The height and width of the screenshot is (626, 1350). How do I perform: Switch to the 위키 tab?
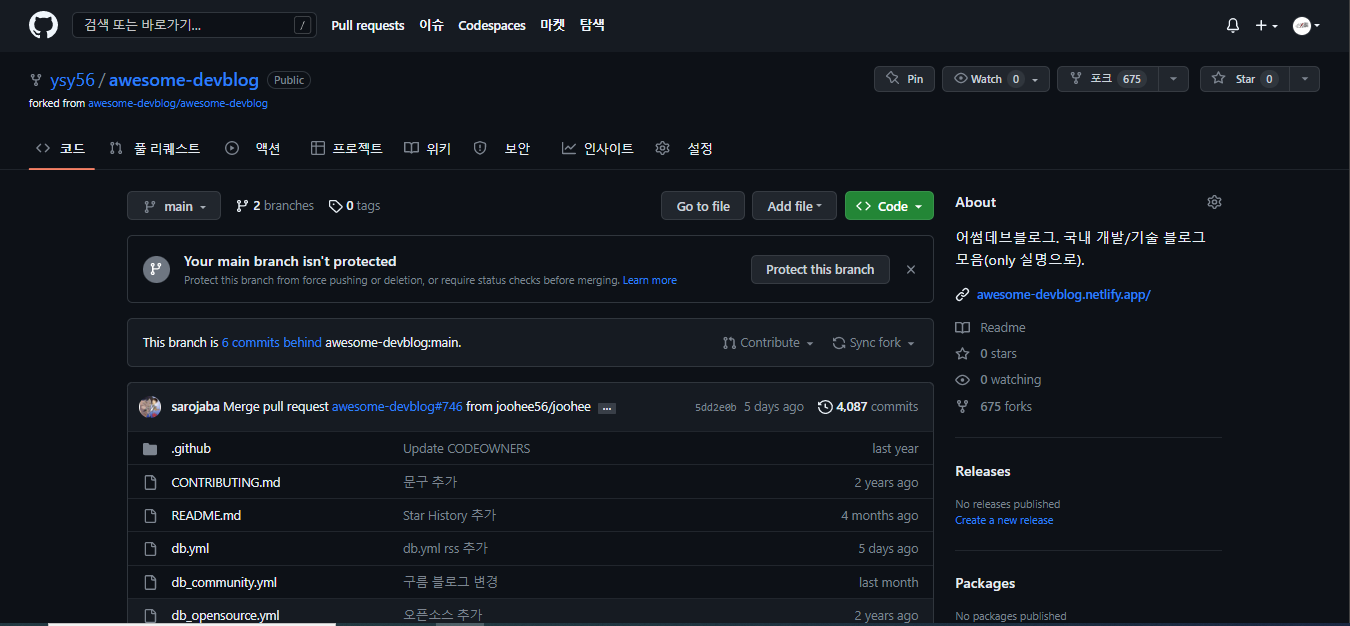point(428,148)
